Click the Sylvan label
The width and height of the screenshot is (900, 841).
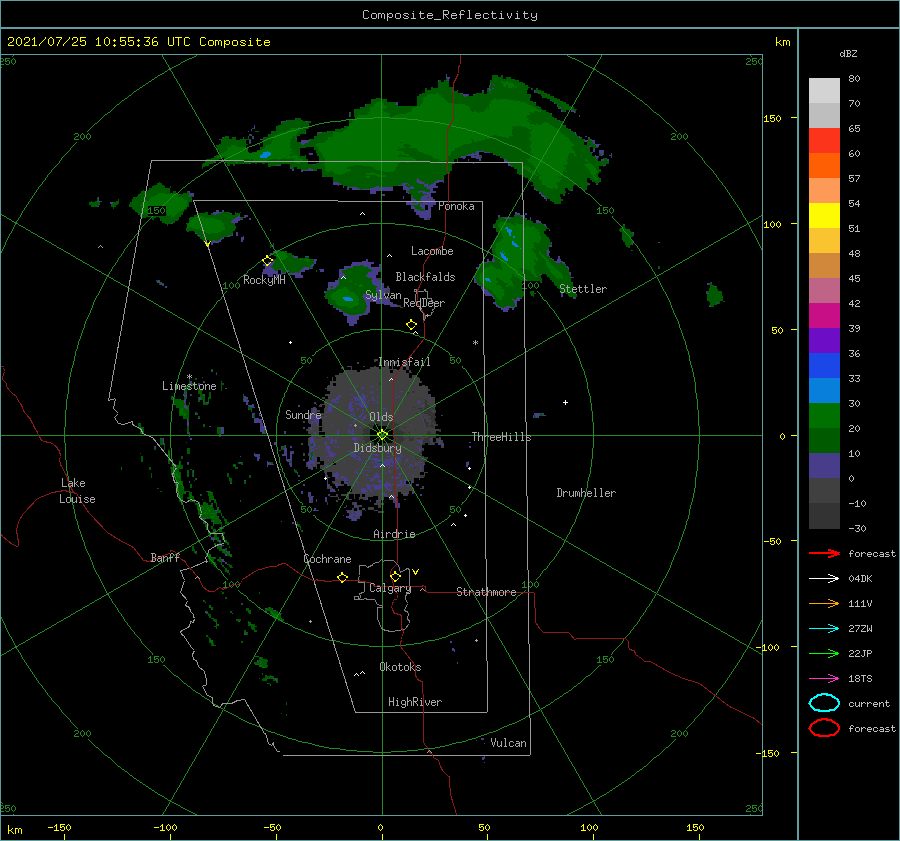click(x=383, y=295)
